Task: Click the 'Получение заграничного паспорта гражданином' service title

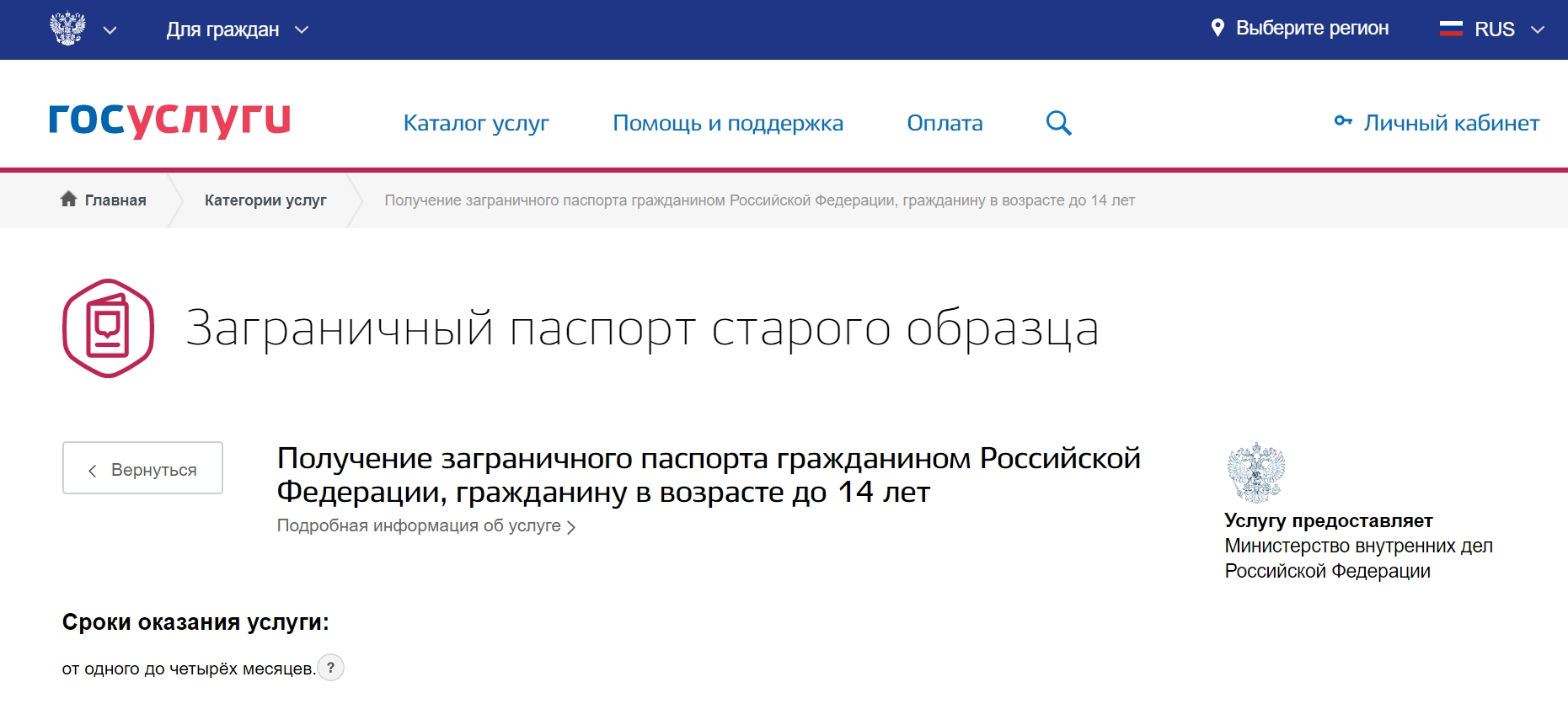Action: [709, 475]
